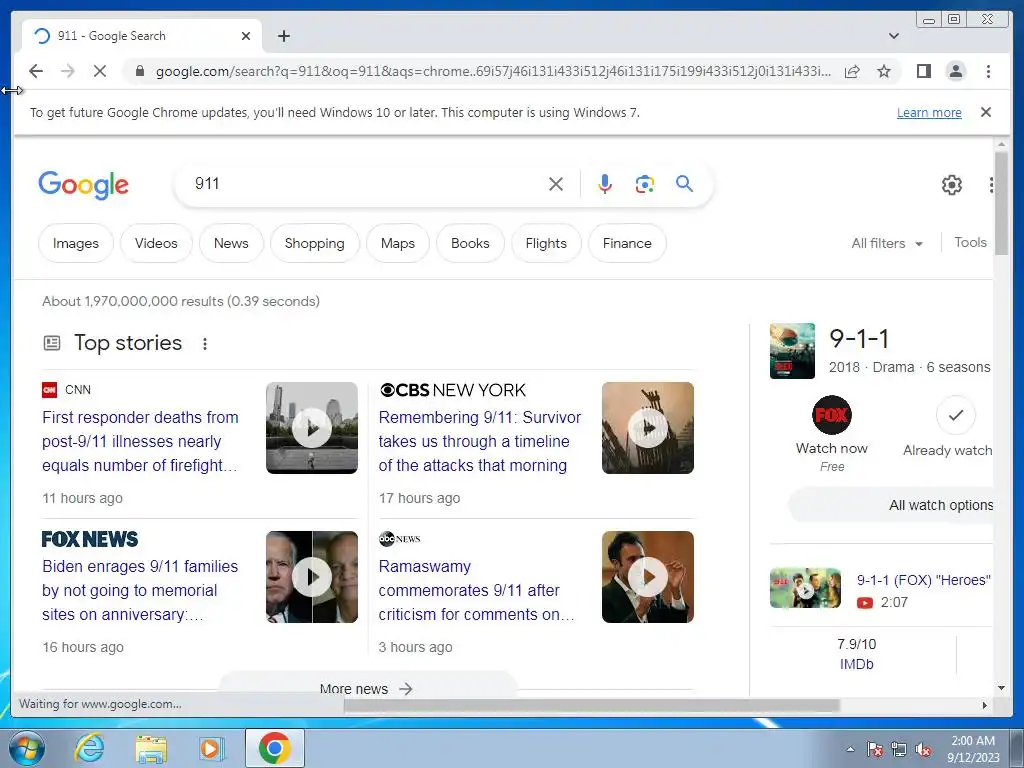Switch to Flights results
Screen dimensions: 1024x768
546,243
